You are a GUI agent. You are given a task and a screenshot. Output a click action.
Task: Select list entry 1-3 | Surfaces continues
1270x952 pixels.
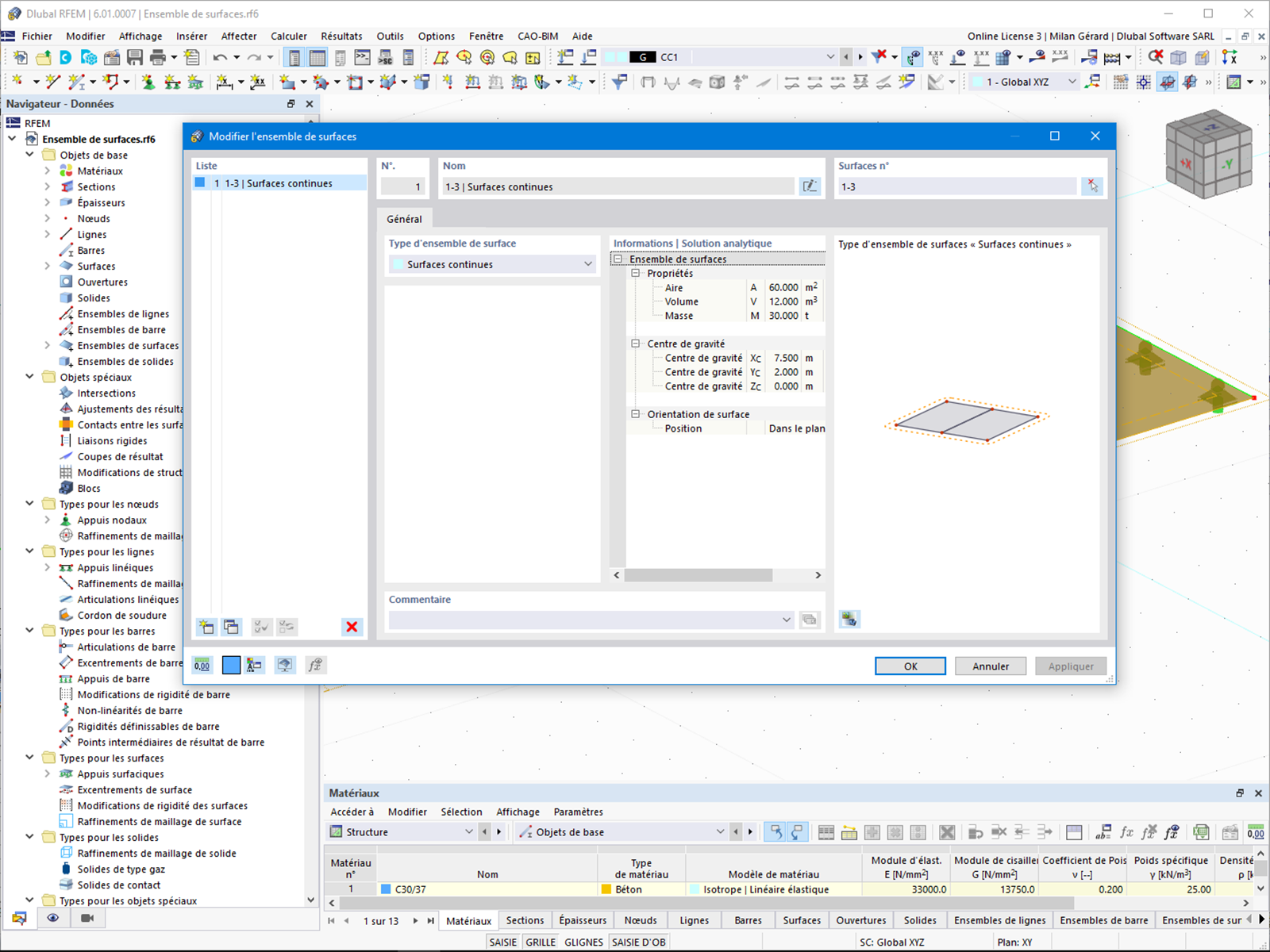280,183
